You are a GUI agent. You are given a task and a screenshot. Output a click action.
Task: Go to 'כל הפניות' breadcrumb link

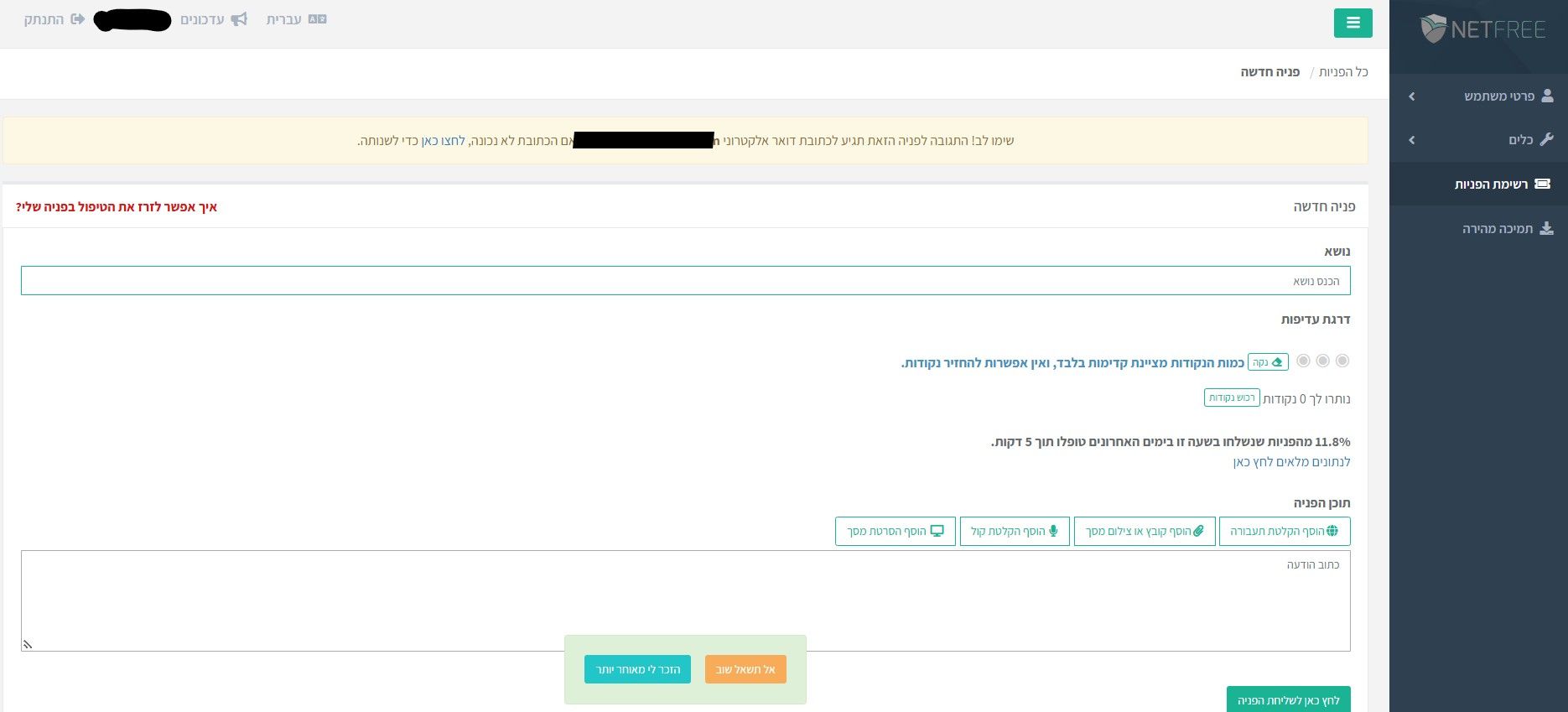coord(1343,72)
